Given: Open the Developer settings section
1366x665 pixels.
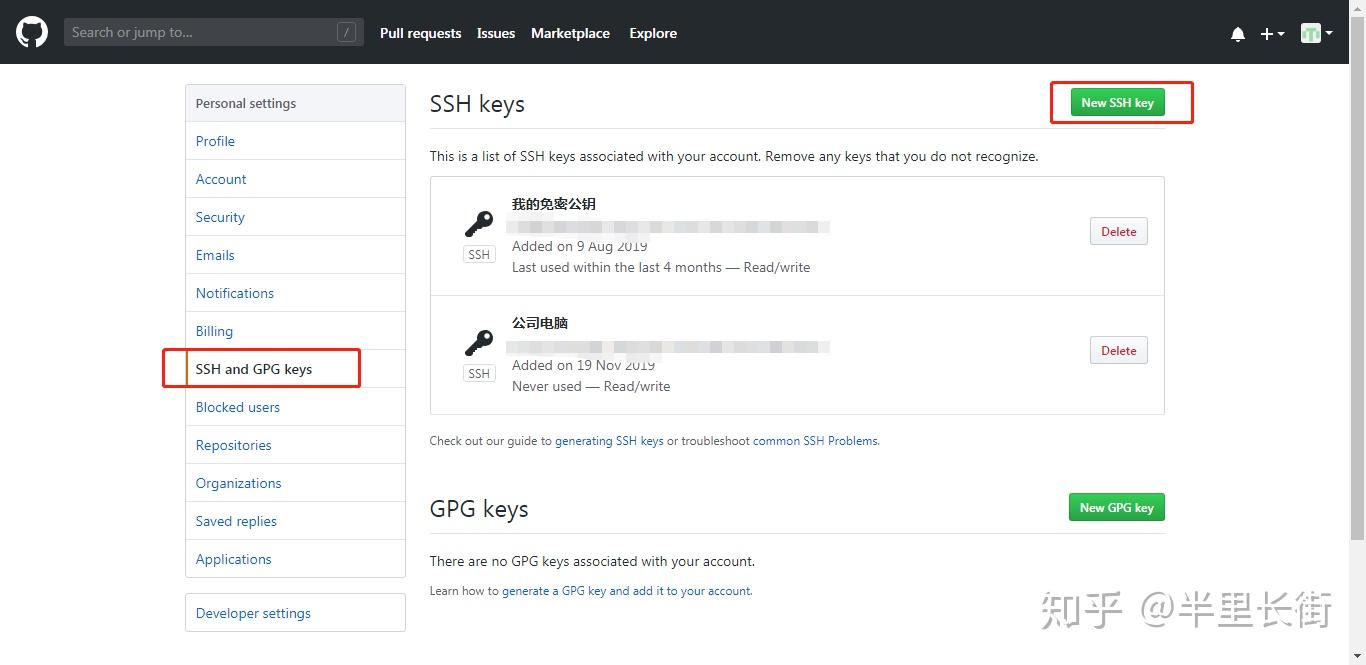Looking at the screenshot, I should click(x=253, y=612).
